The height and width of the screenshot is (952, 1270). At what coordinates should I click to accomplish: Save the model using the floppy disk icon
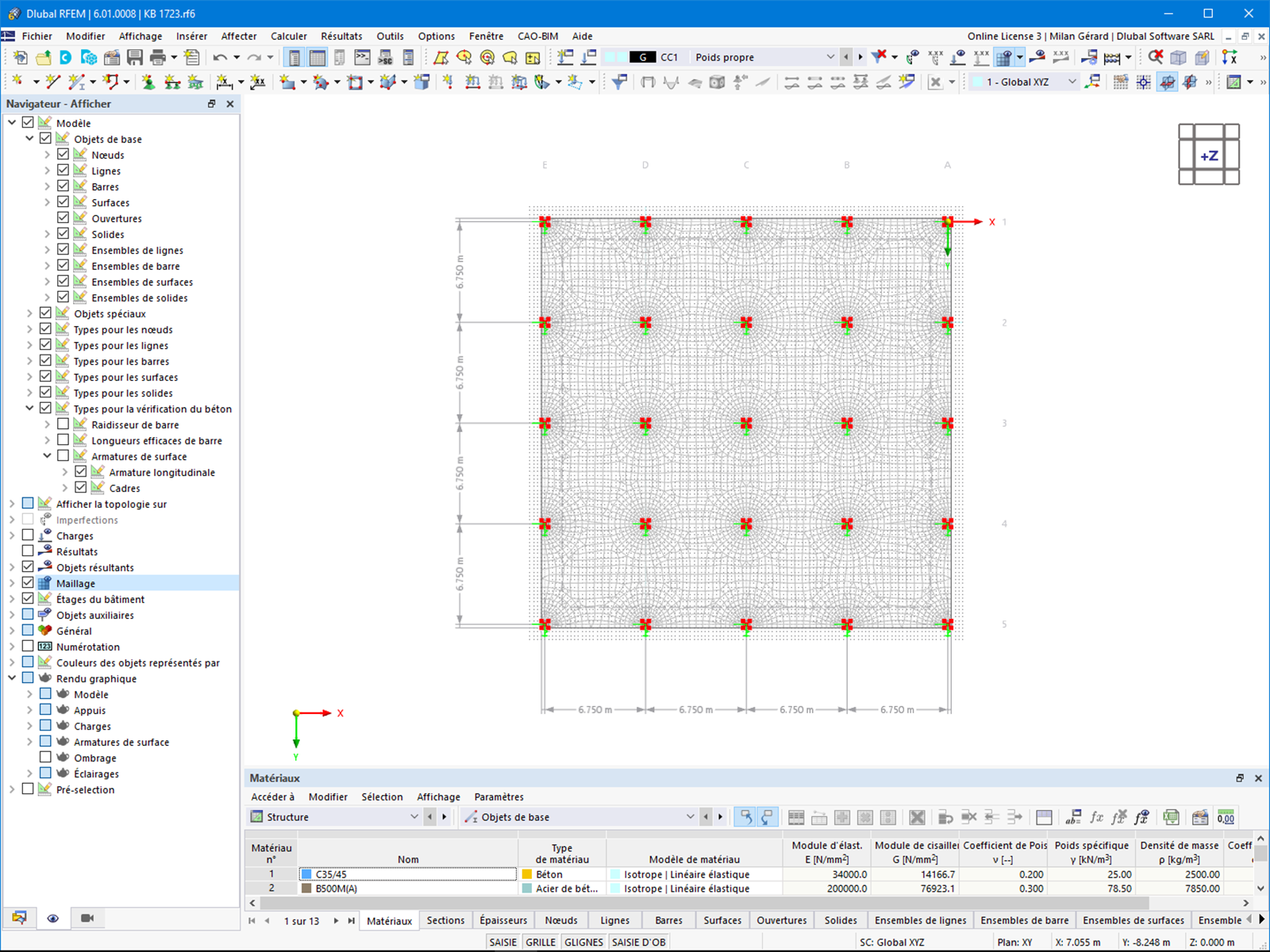(135, 57)
